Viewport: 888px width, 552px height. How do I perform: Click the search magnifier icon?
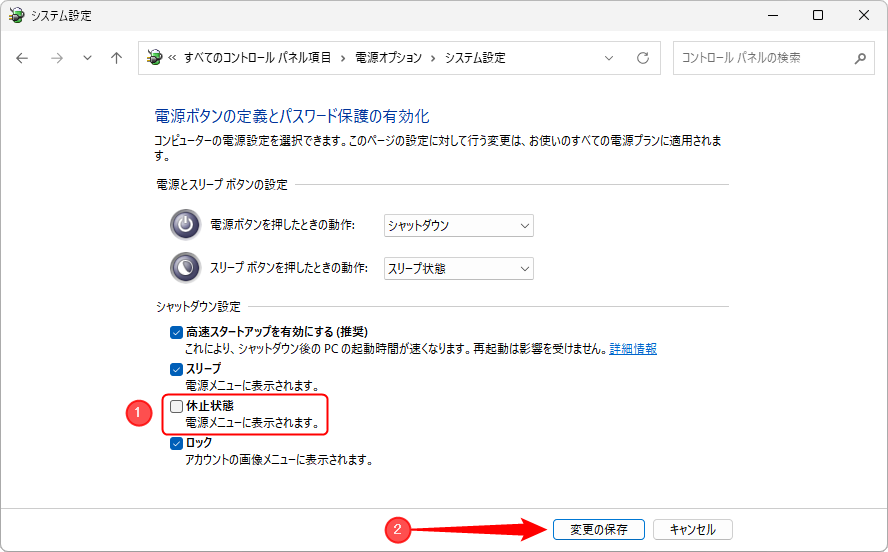860,58
